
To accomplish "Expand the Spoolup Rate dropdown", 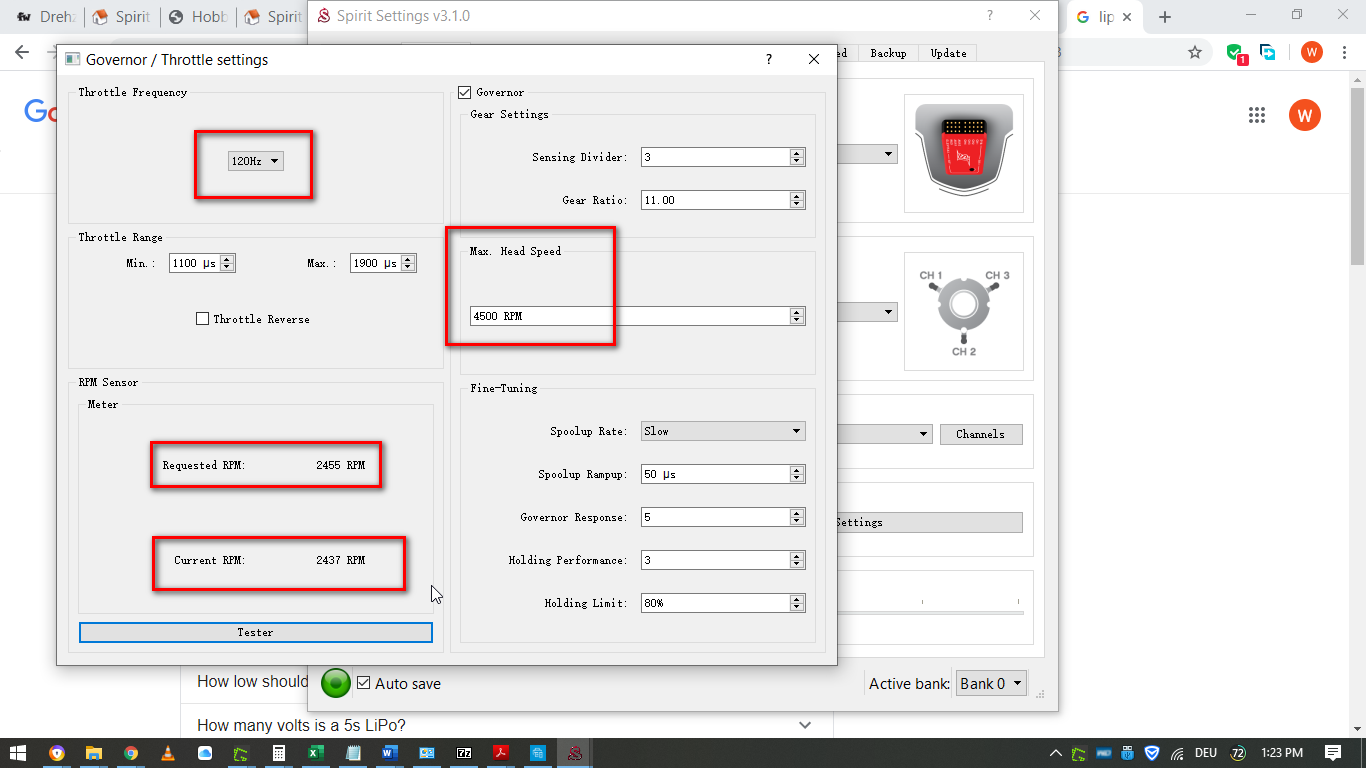I will click(x=723, y=431).
